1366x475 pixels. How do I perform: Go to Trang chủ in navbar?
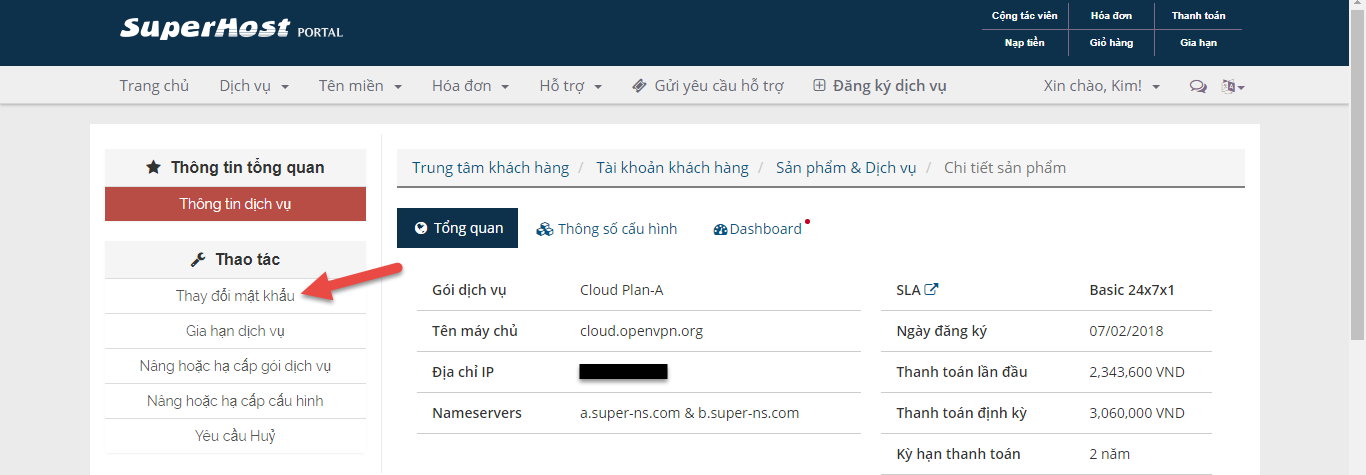pos(154,86)
